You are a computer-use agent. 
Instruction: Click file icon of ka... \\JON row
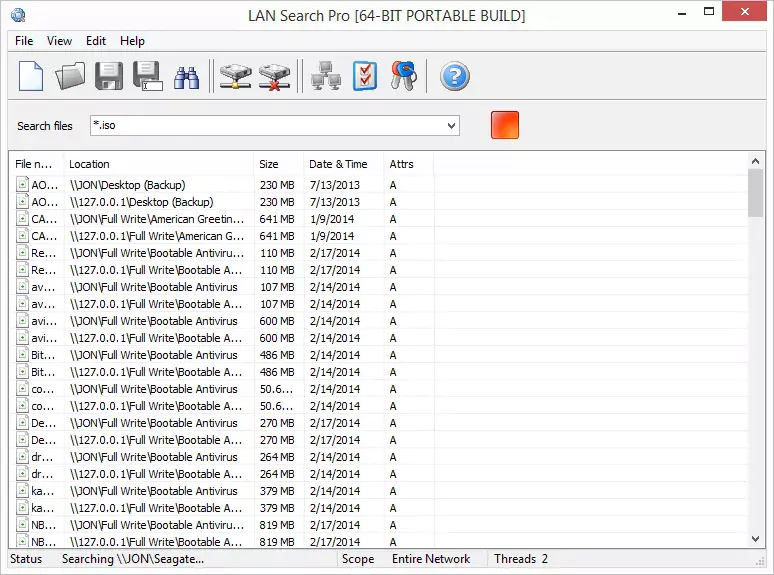pos(22,490)
